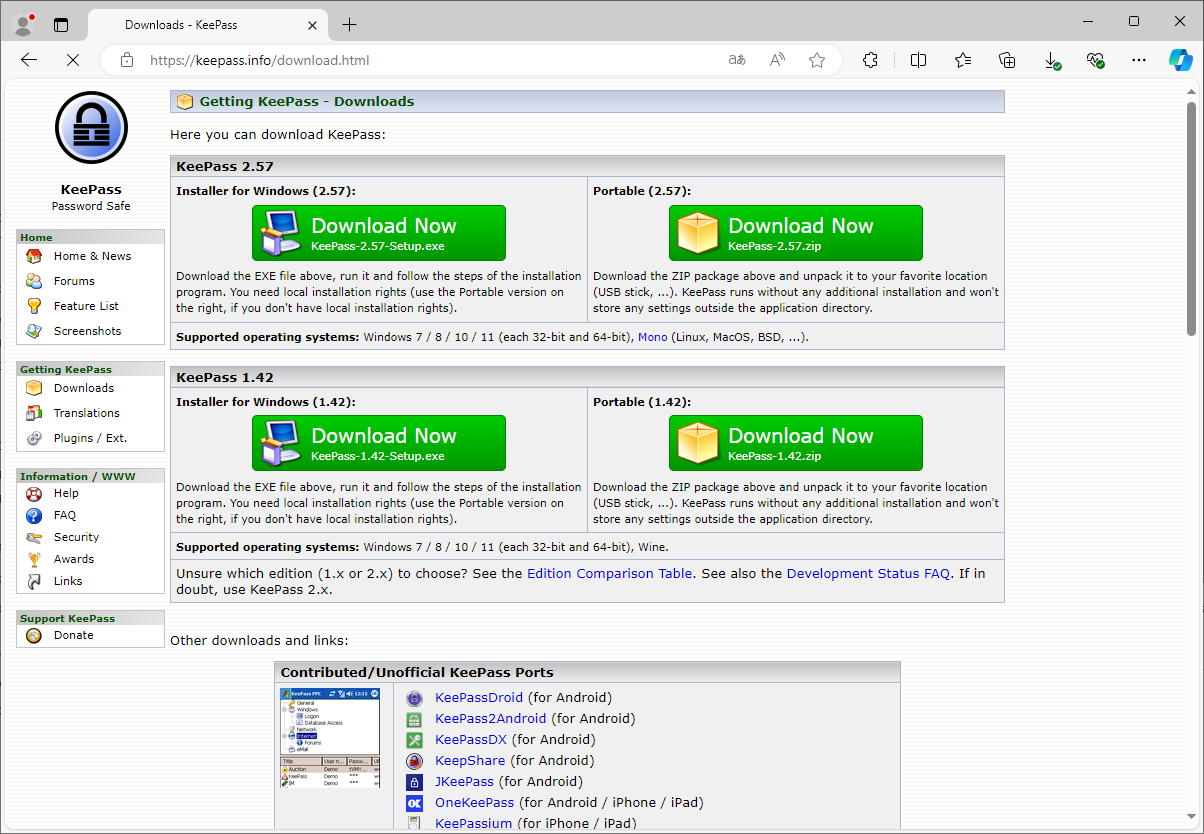Viewport: 1204px width, 834px height.
Task: Click the KeePassDroid app icon
Action: coord(415,698)
